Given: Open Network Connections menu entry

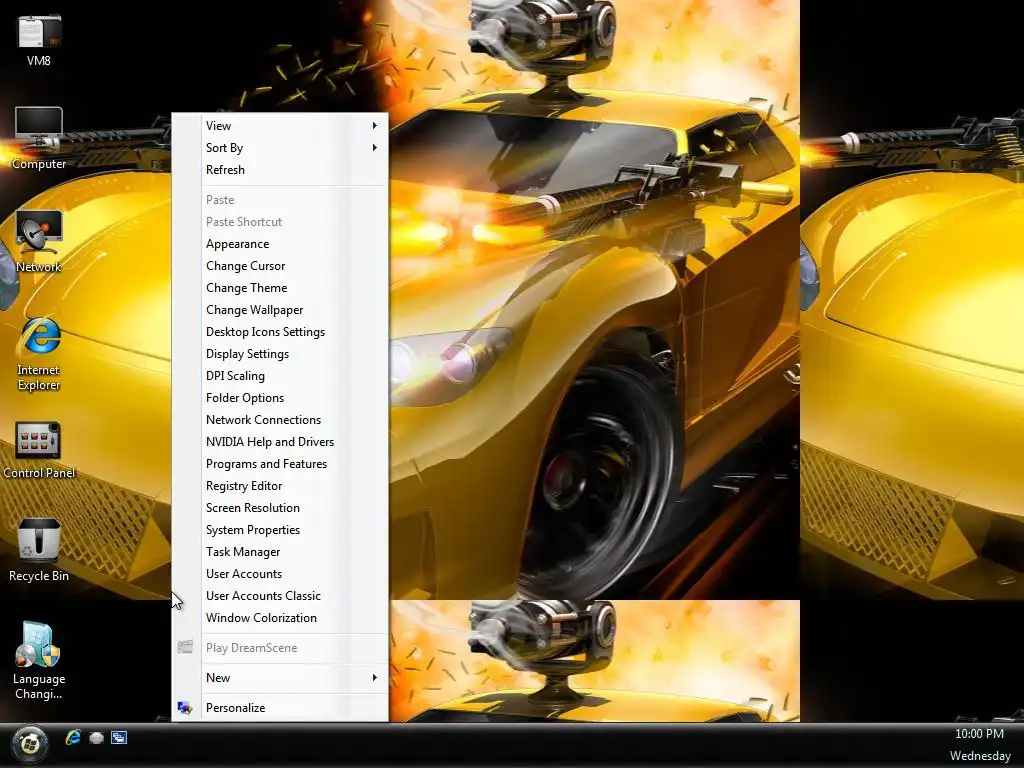Looking at the screenshot, I should (x=280, y=420).
